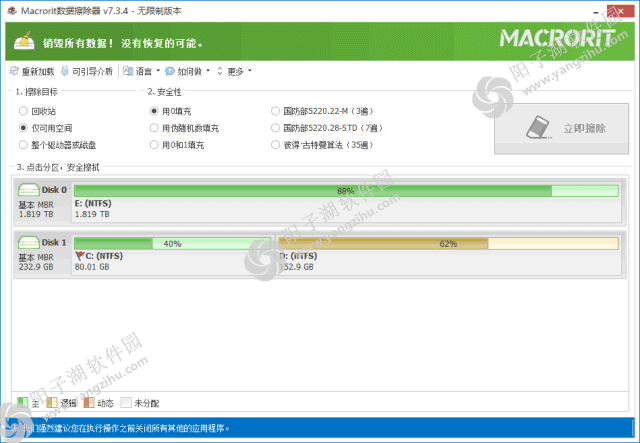Click the 更多 up-down arrows icon
The height and width of the screenshot is (443, 640).
coord(220,71)
